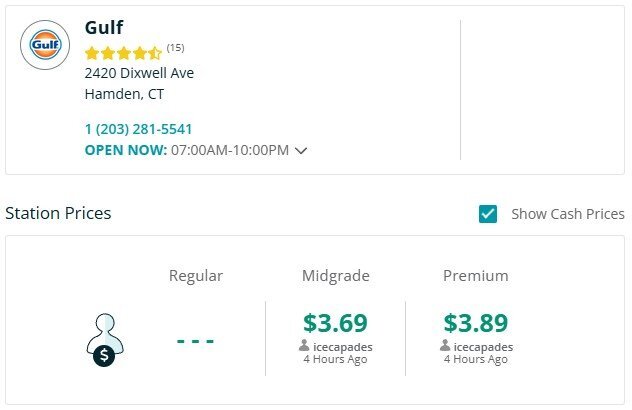Click the Regular fuel column label
The width and height of the screenshot is (632, 410).
[196, 276]
